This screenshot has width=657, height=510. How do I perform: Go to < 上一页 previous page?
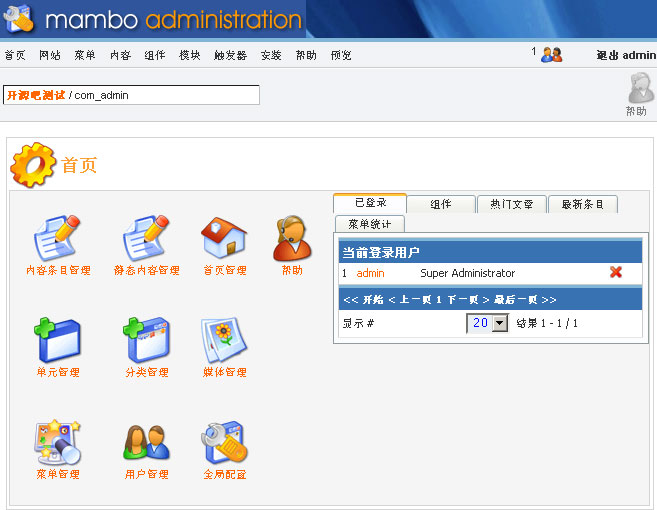point(410,300)
